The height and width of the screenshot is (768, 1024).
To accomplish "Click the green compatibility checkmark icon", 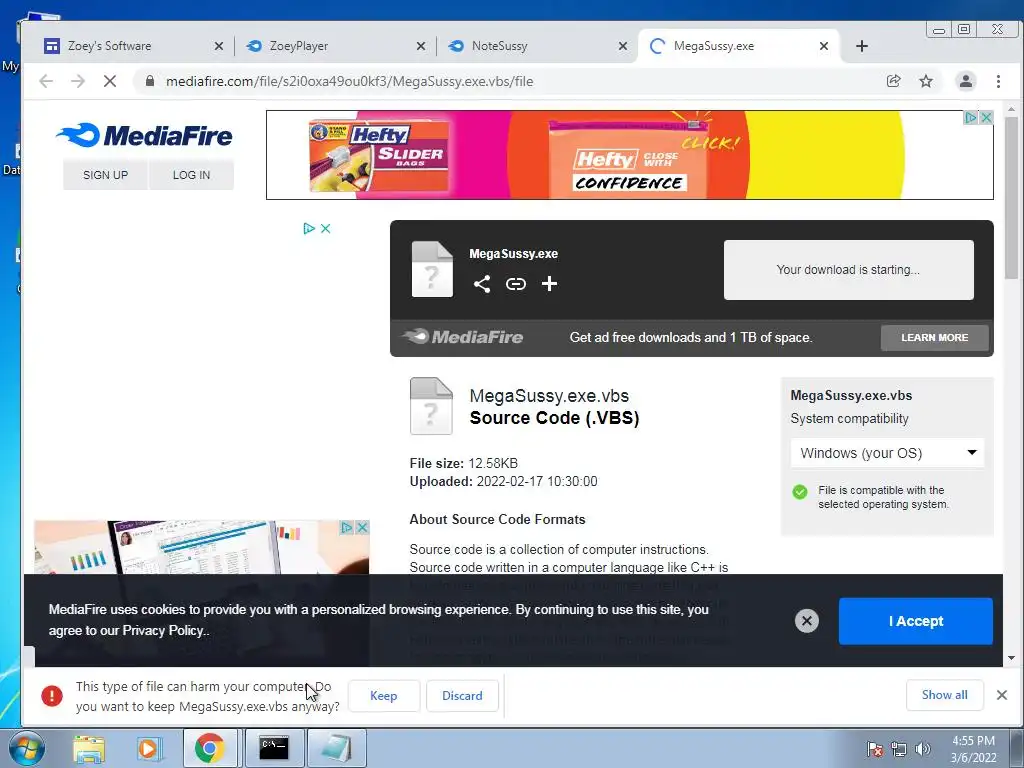I will pos(799,492).
